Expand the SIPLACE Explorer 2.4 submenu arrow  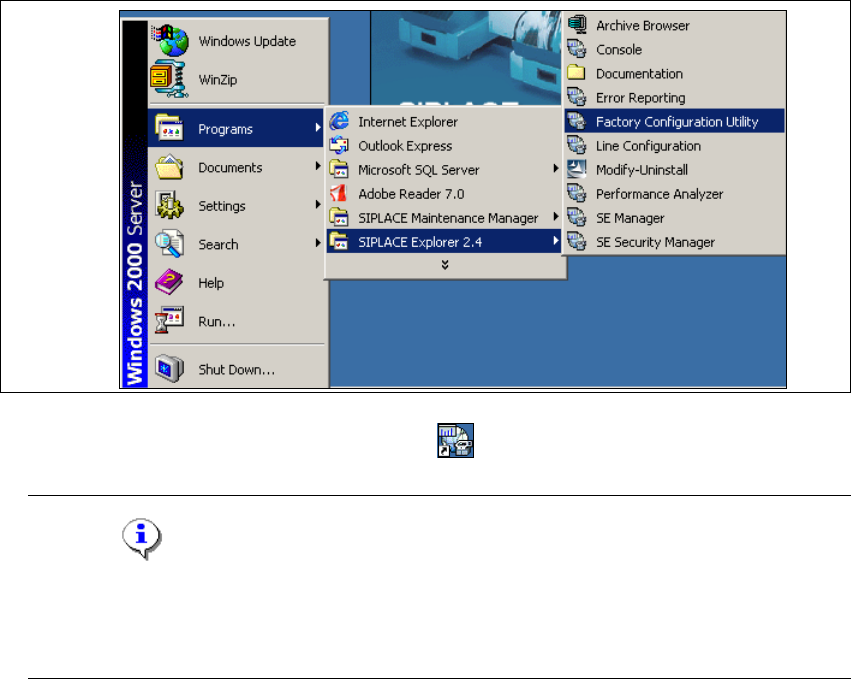pos(556,240)
